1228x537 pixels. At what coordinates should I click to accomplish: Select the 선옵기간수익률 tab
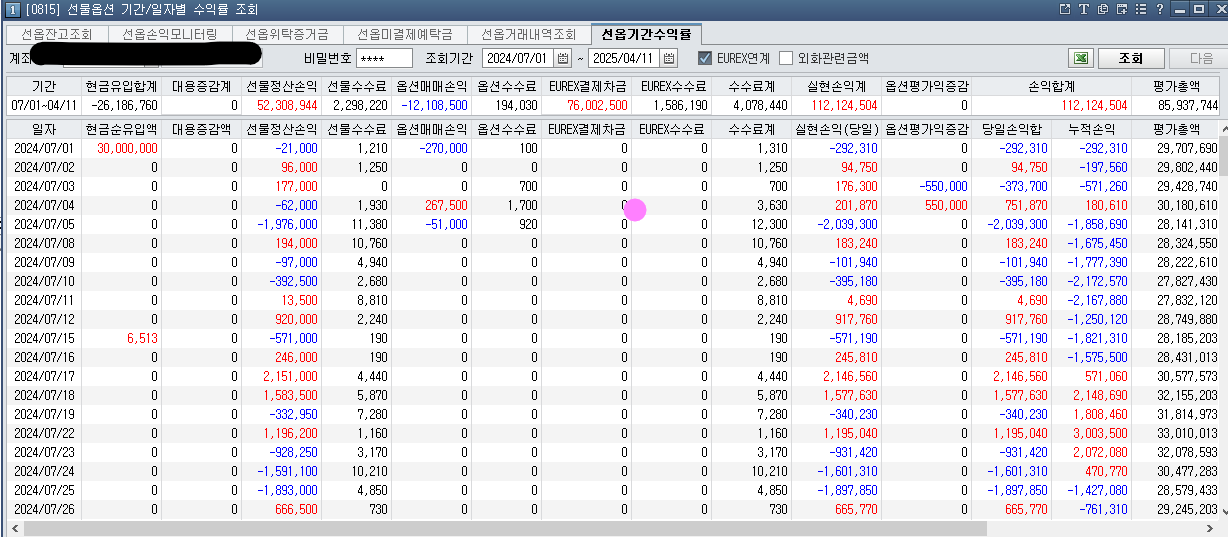pos(646,33)
